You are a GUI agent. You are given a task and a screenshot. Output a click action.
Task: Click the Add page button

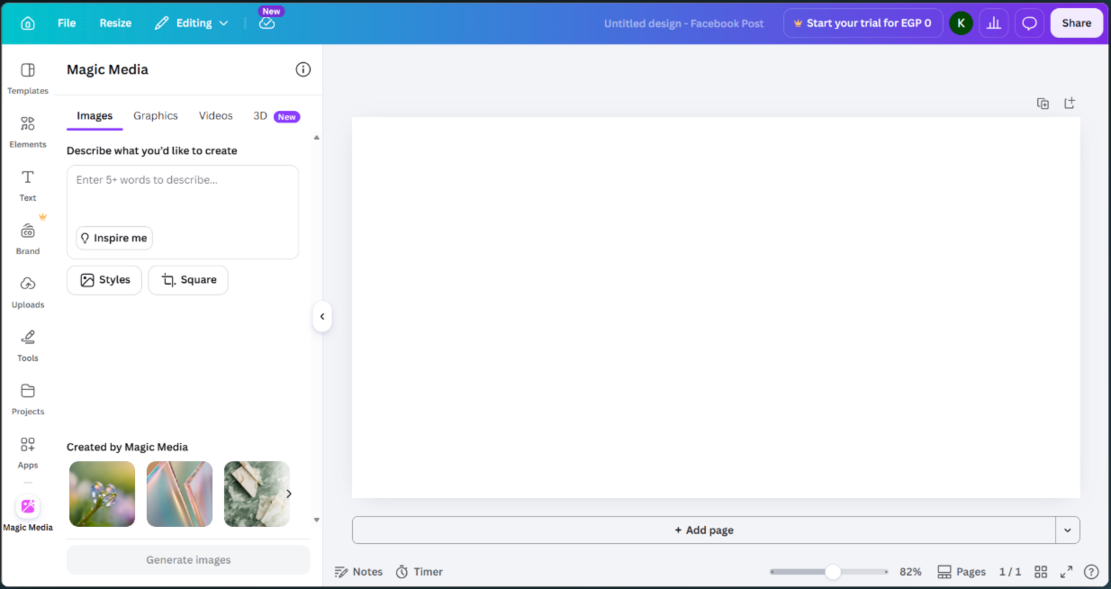tap(704, 530)
